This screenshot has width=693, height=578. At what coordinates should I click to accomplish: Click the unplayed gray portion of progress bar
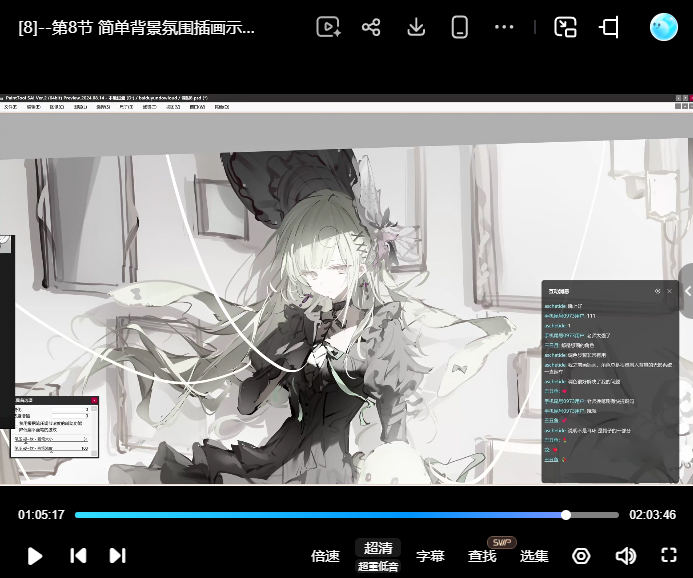pyautogui.click(x=594, y=515)
